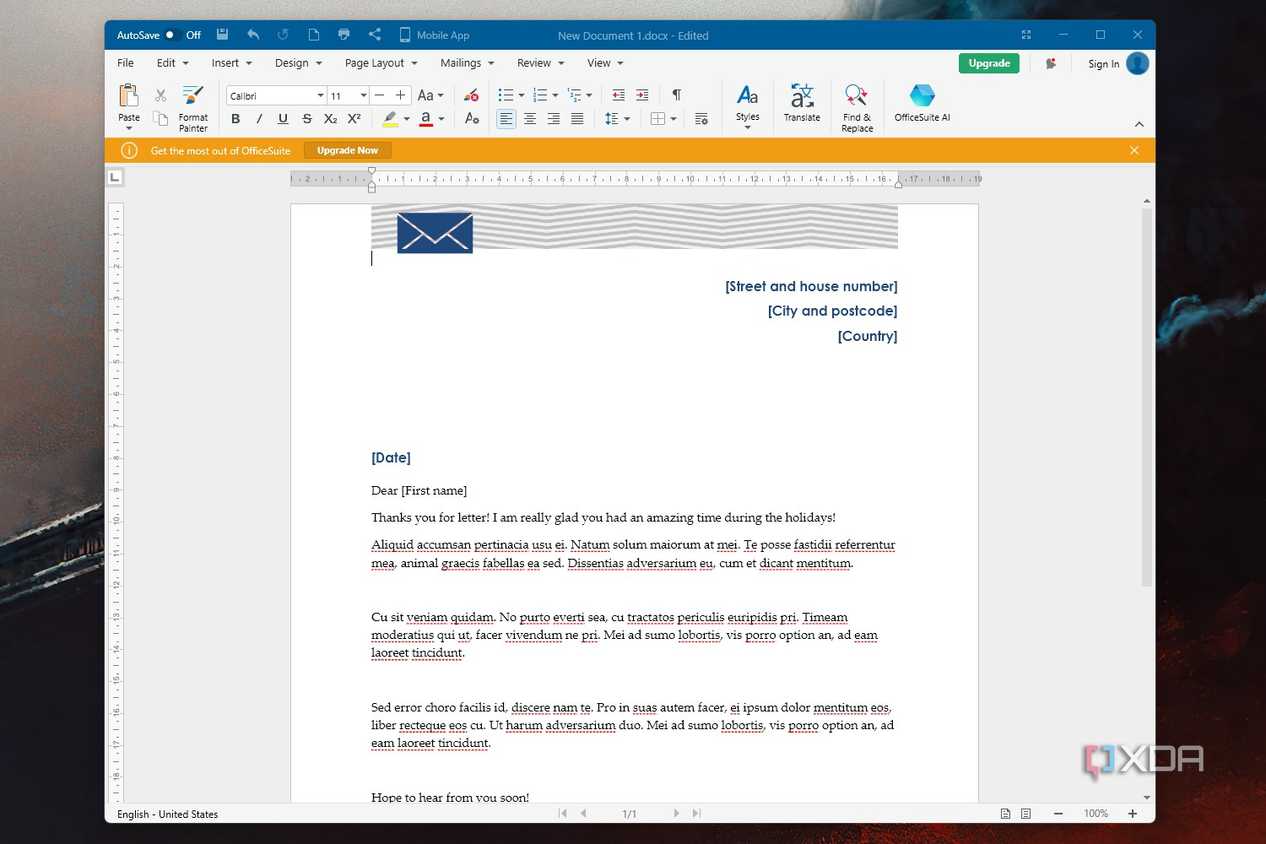The image size is (1266, 844).
Task: Expand the Styles gallery dropdown
Action: click(748, 128)
